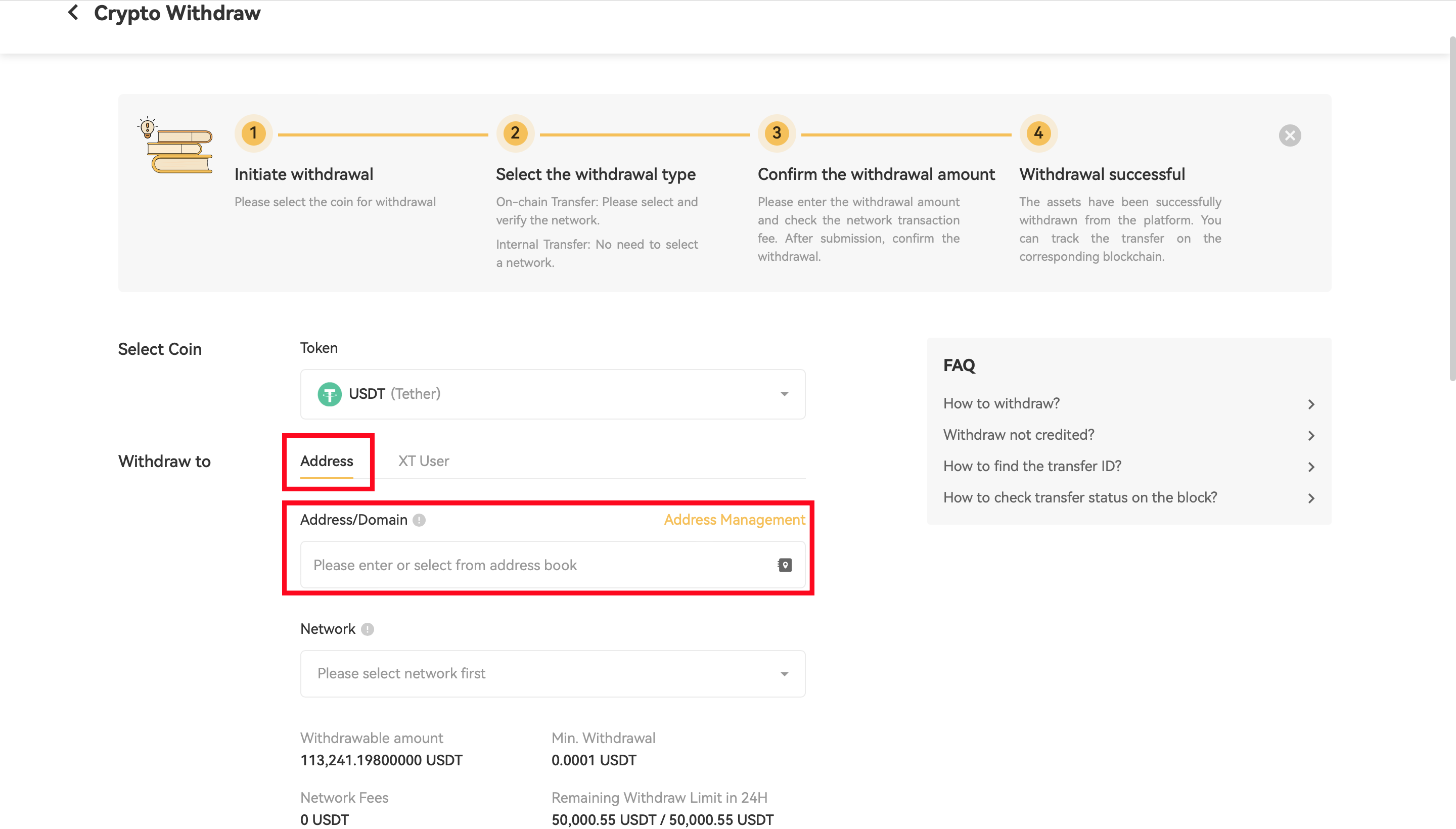Image resolution: width=1456 pixels, height=829 pixels.
Task: Open the Address Management link
Action: [x=734, y=520]
